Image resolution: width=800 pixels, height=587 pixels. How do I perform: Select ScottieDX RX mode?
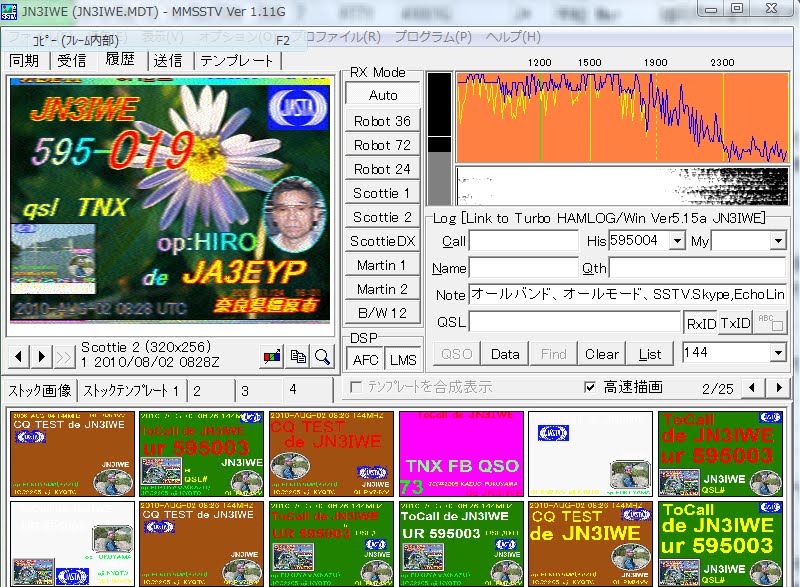click(383, 241)
